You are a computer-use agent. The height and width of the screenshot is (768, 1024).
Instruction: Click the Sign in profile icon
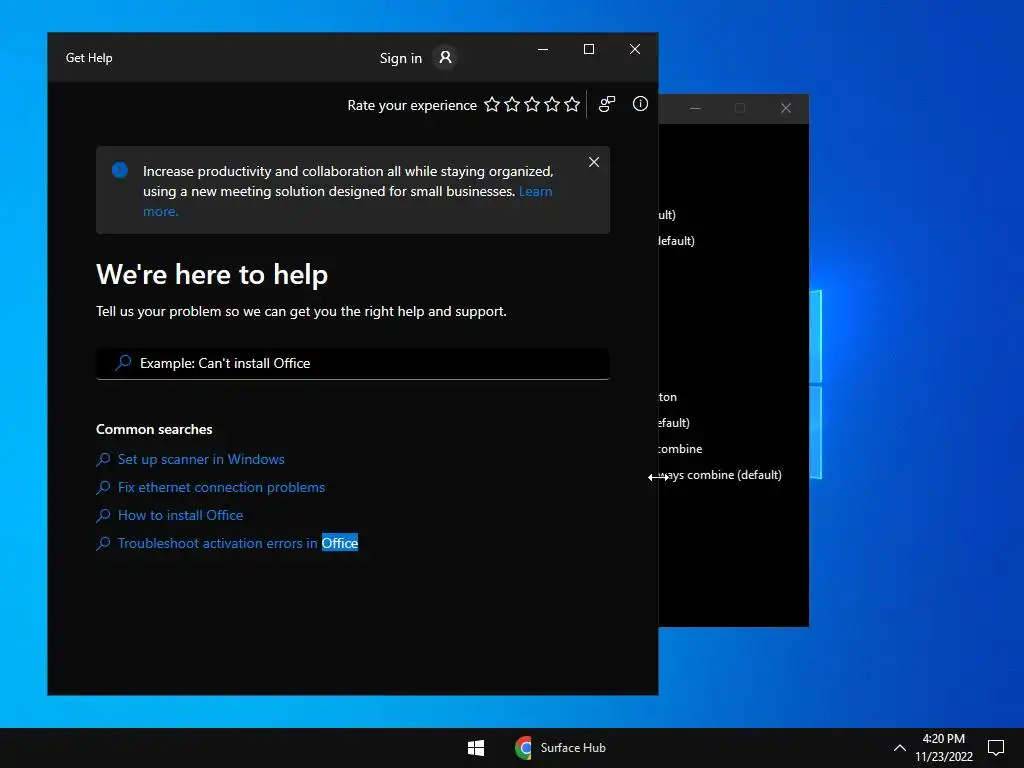445,57
